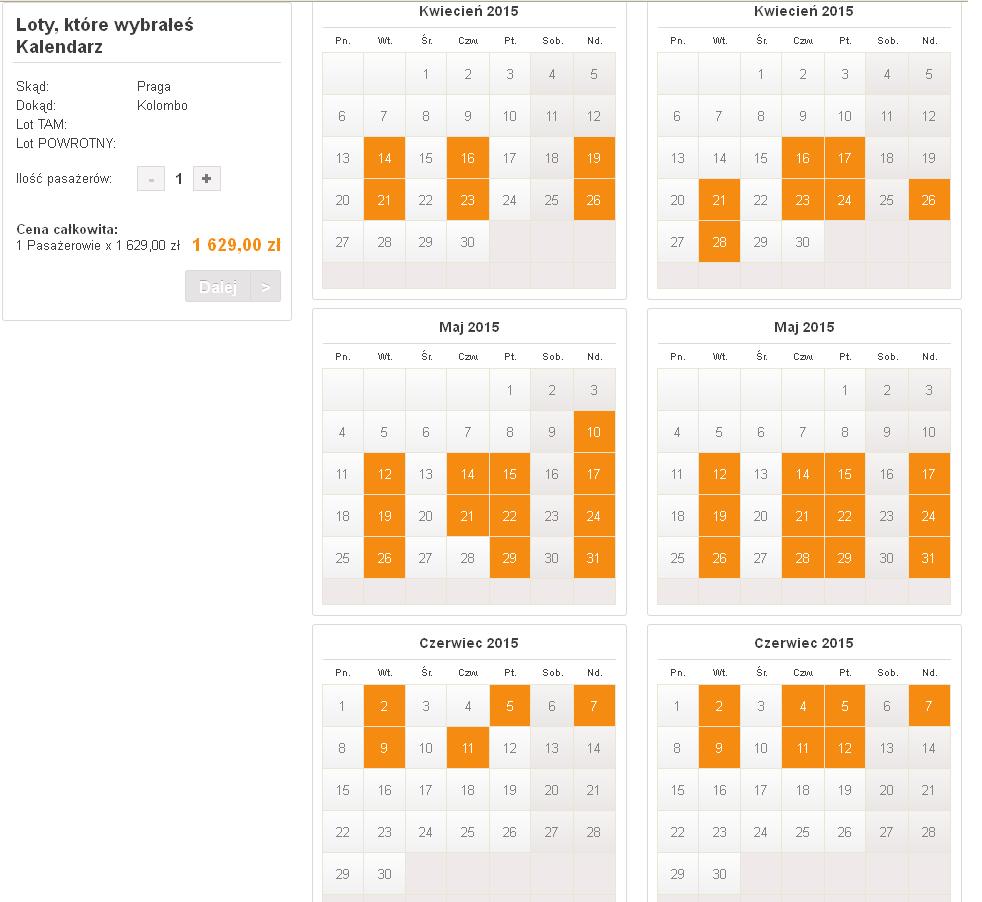Select June 2 in right Czerwiec calendar
This screenshot has width=982, height=902.
[720, 706]
